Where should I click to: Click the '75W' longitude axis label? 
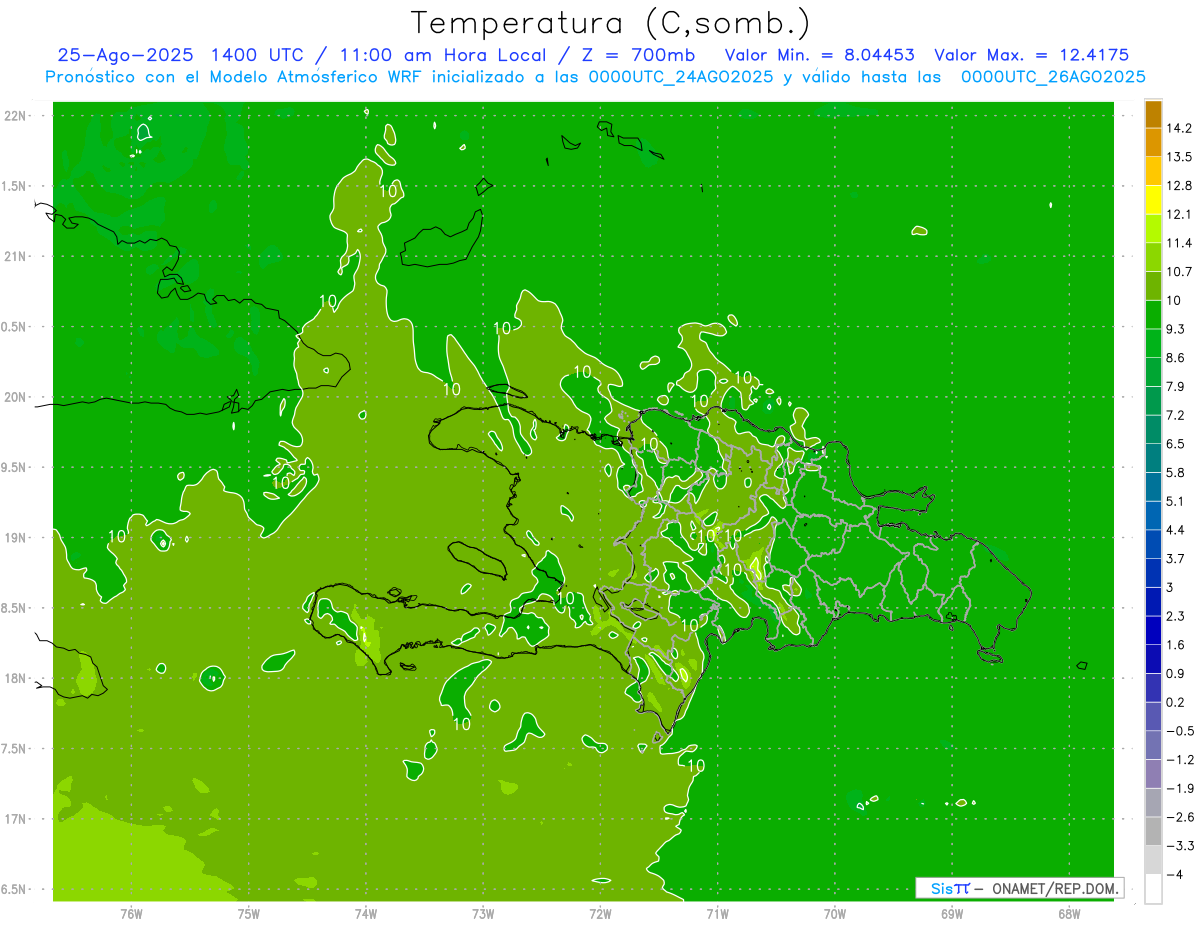tap(248, 913)
